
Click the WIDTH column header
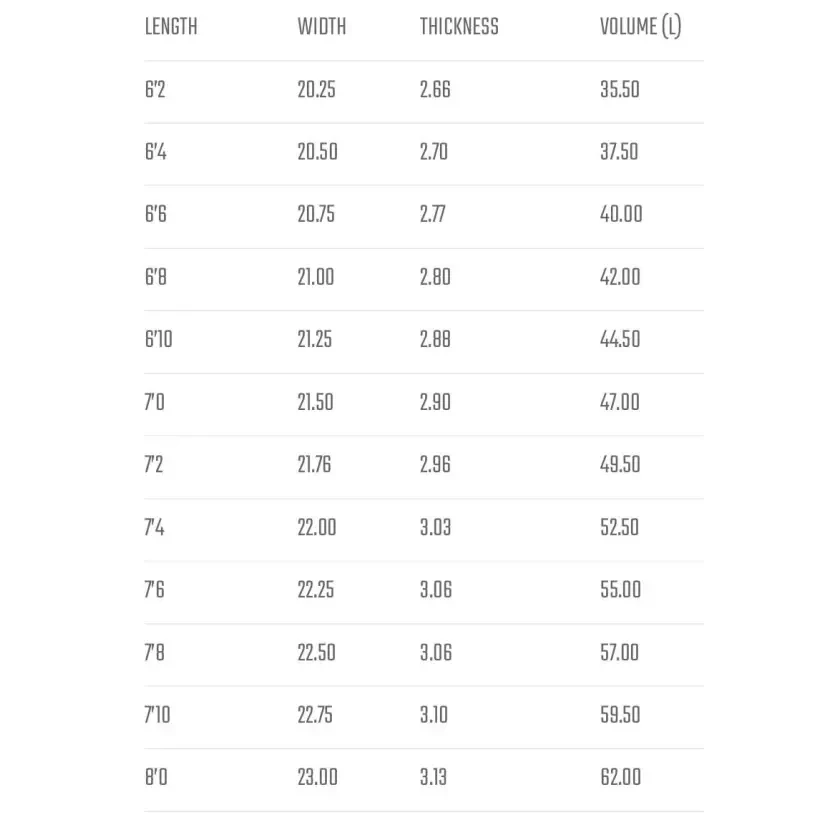pyautogui.click(x=321, y=27)
